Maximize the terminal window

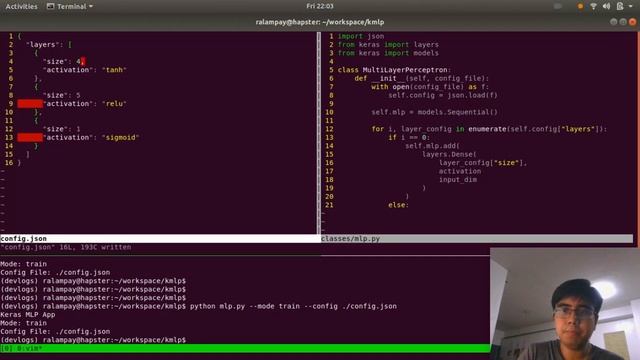(622, 22)
